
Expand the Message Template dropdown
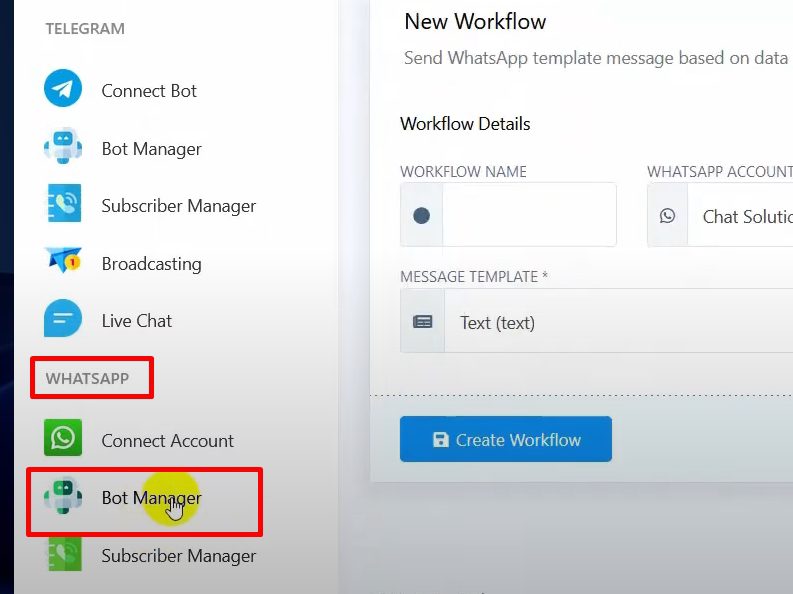tap(620, 322)
